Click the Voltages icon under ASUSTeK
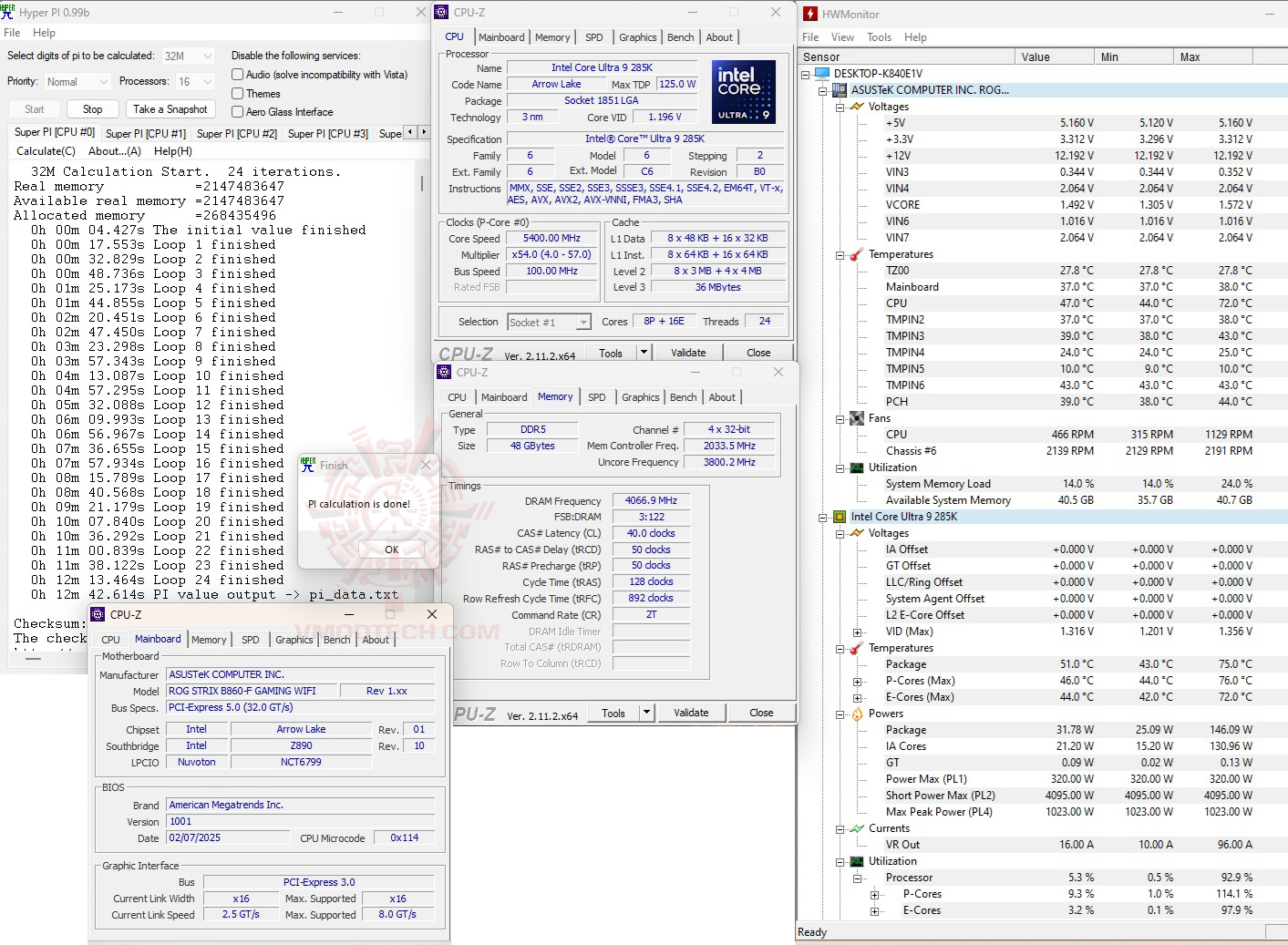The width and height of the screenshot is (1288, 945). click(857, 107)
